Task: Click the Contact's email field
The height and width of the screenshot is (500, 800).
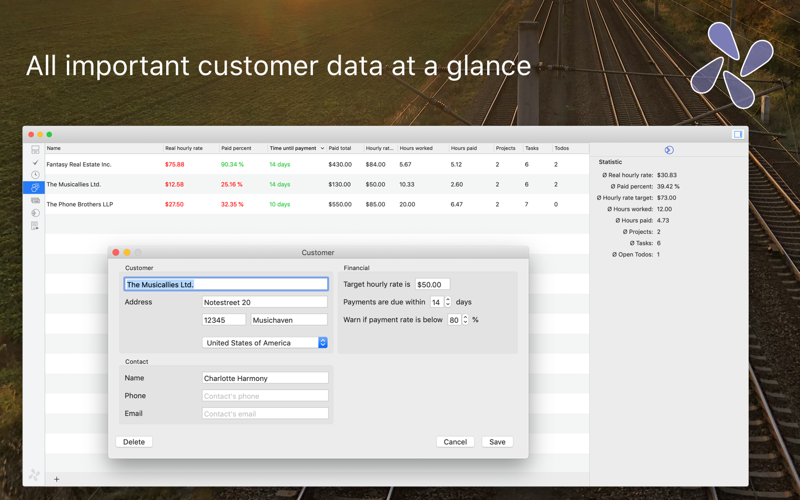Action: (265, 414)
